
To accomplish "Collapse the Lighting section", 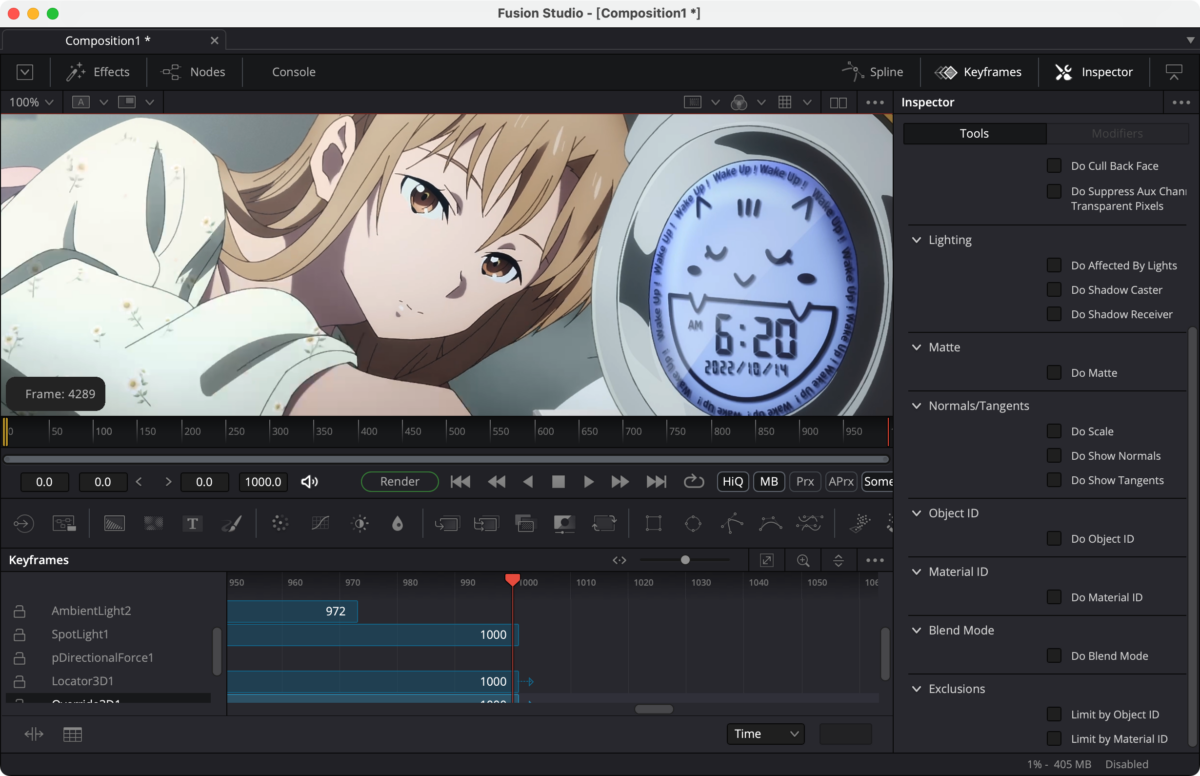I will coord(917,240).
